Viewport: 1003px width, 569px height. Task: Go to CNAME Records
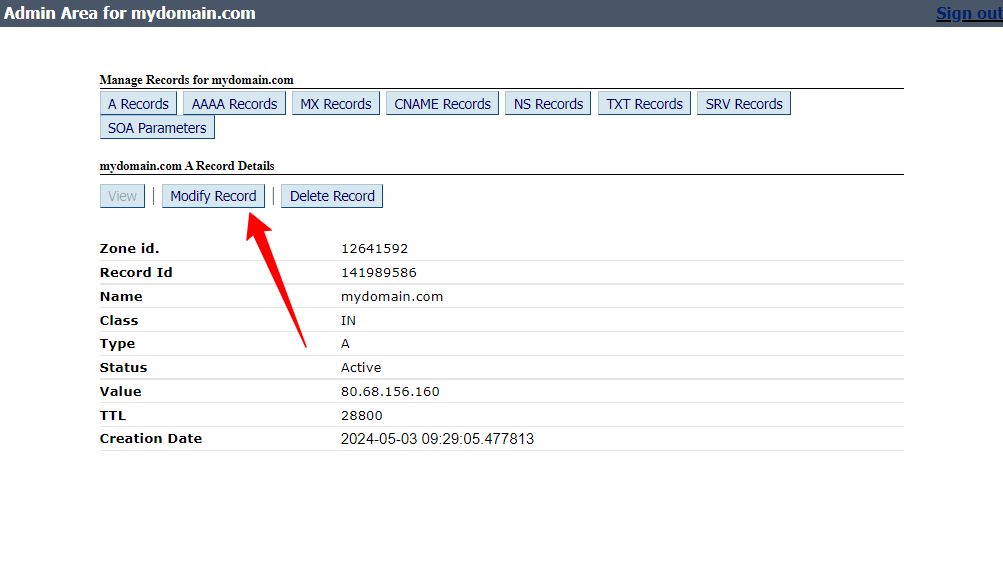(442, 104)
